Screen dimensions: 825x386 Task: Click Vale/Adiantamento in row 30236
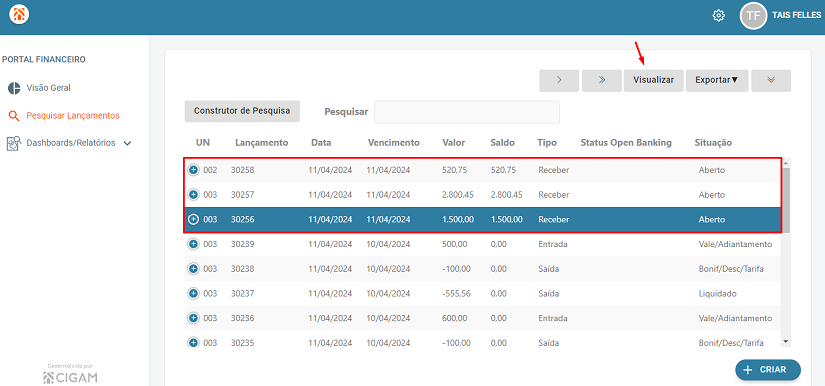(735, 318)
